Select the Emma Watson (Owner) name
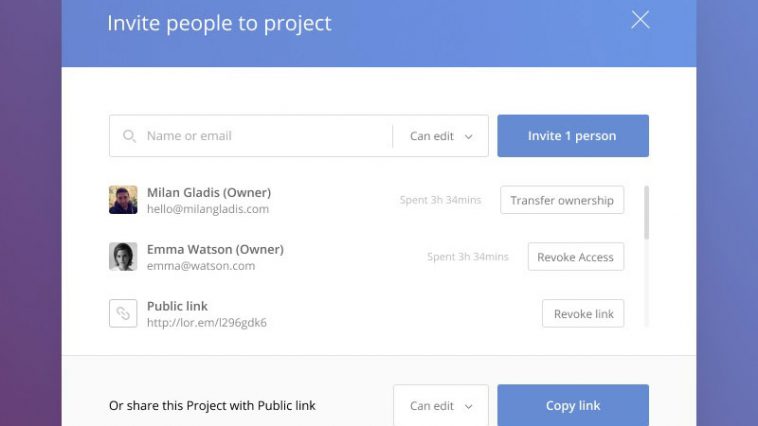Image resolution: width=758 pixels, height=426 pixels. (215, 250)
